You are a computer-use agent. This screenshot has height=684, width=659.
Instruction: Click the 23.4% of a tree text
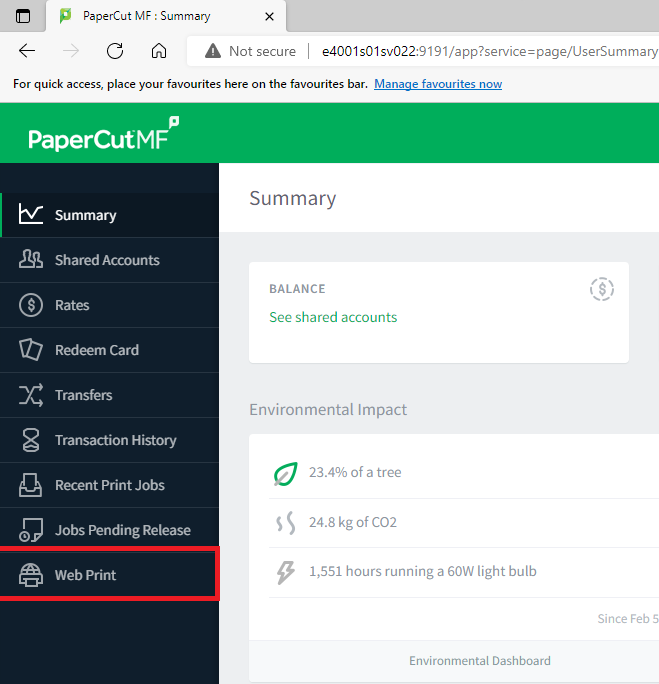click(x=355, y=472)
